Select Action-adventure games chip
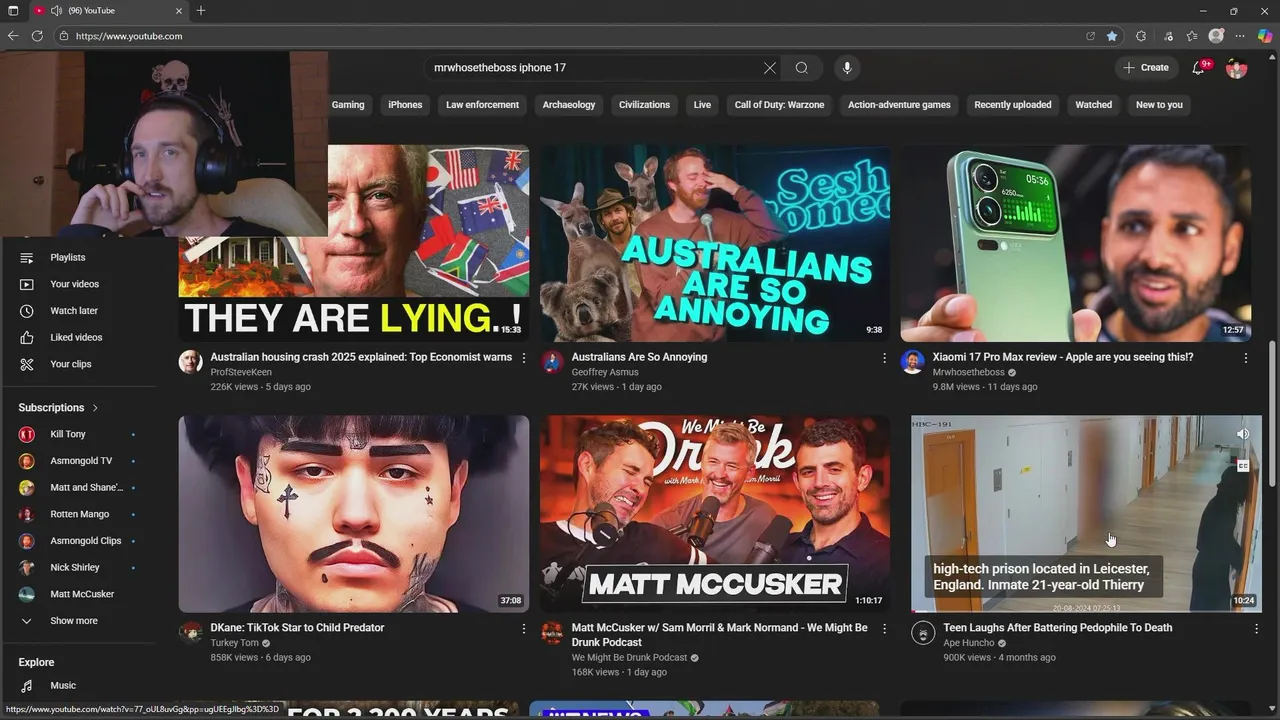The image size is (1280, 720). click(899, 105)
